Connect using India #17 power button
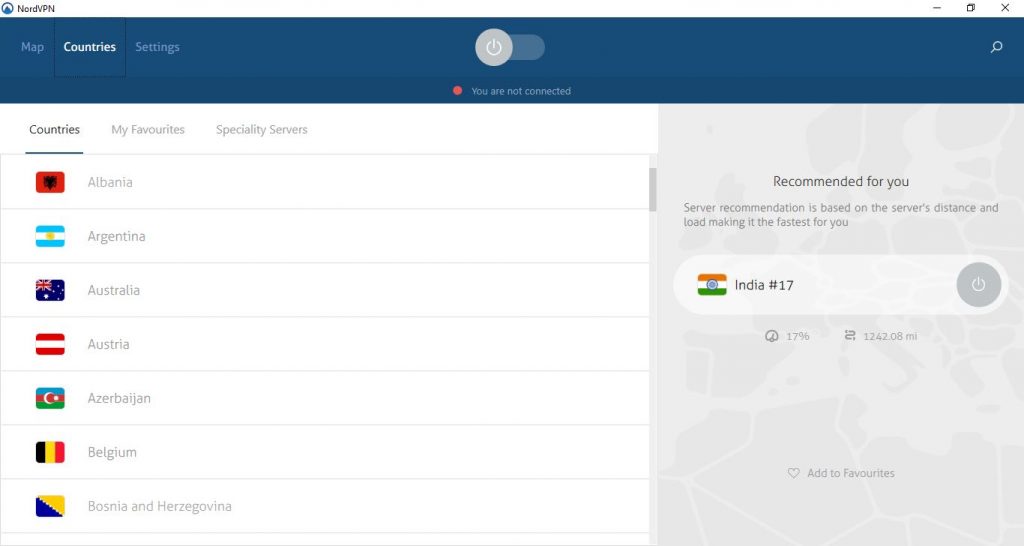 [x=978, y=285]
